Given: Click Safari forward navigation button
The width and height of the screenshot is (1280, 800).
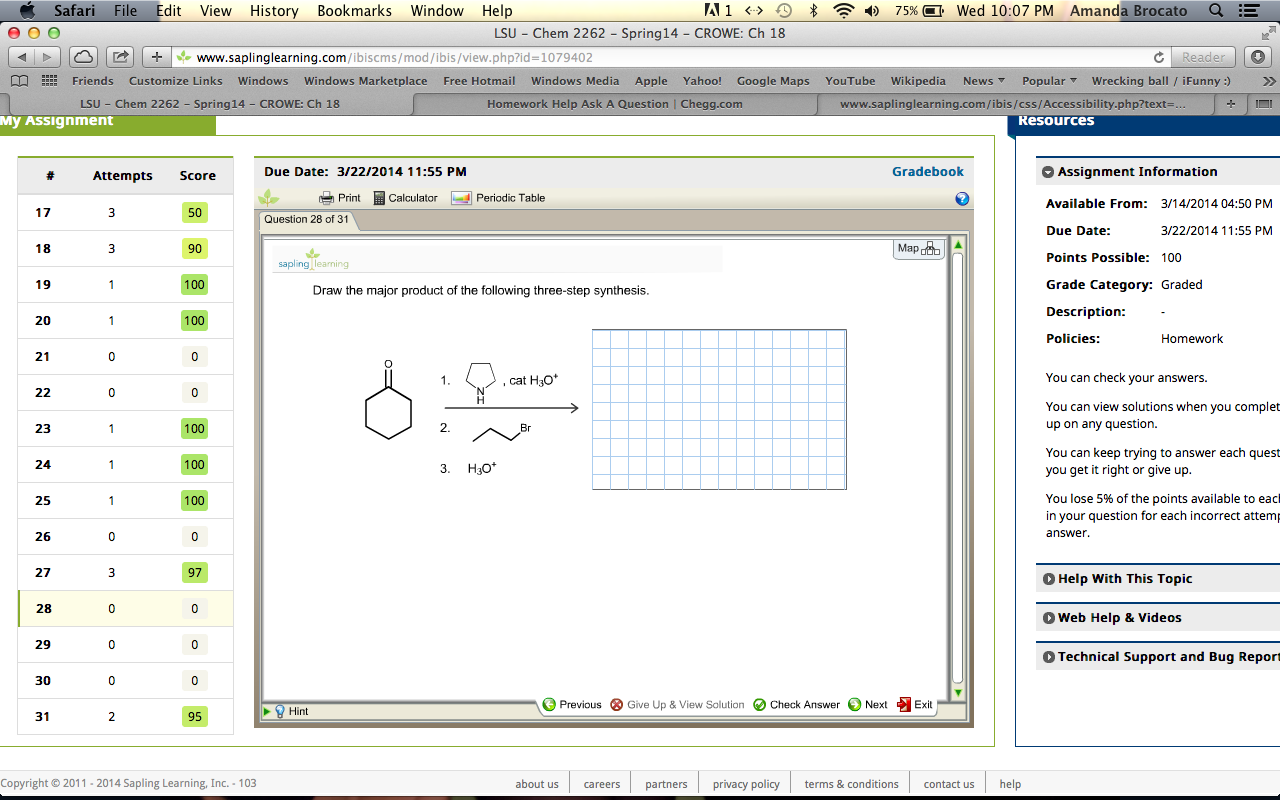Looking at the screenshot, I should click(48, 57).
